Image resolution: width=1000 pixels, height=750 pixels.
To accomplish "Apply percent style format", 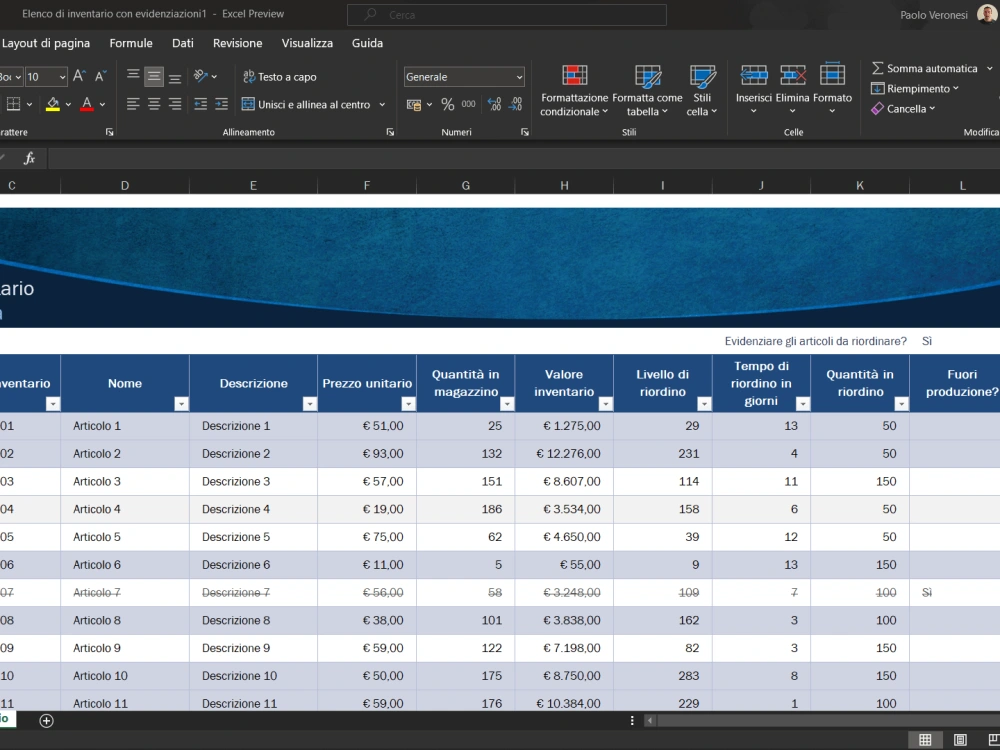I will tap(448, 105).
